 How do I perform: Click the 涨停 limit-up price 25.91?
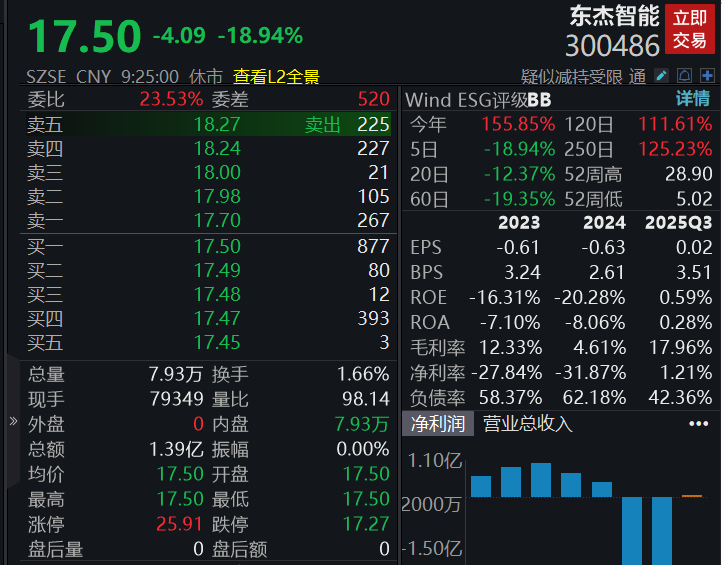[x=180, y=523]
